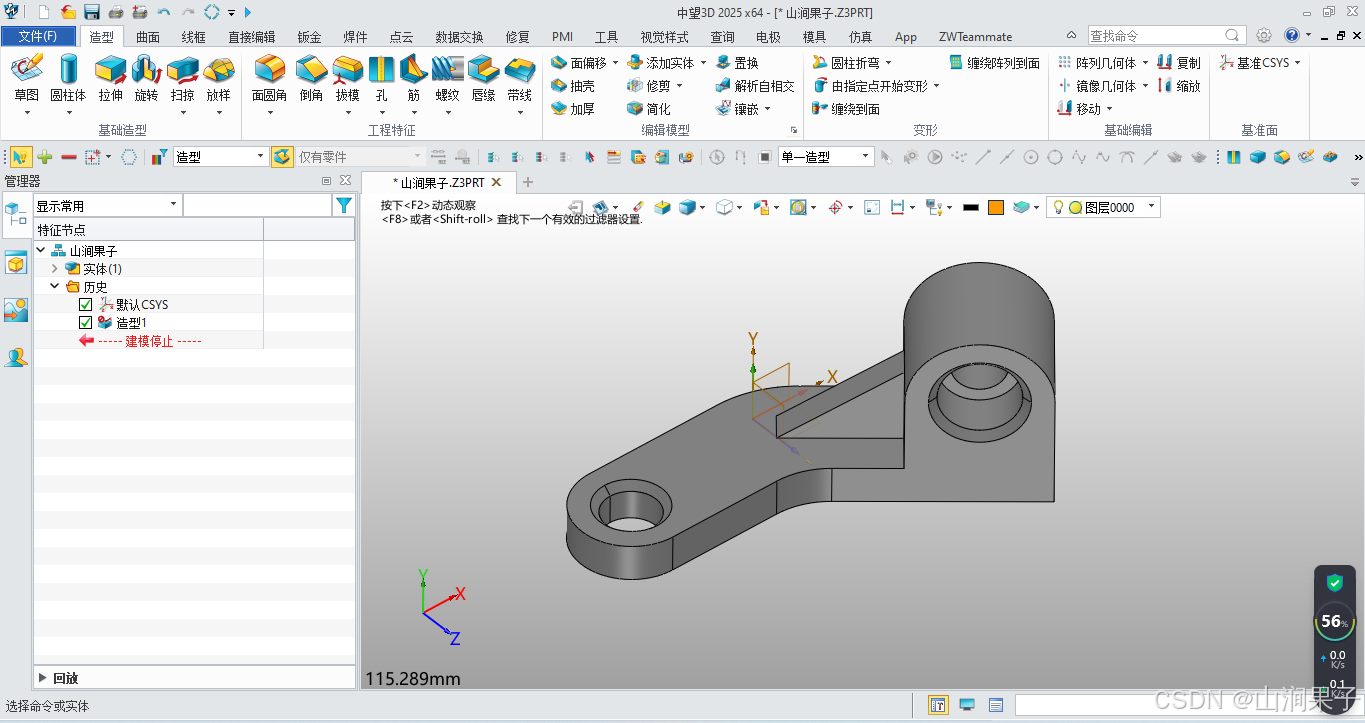The image size is (1365, 723).
Task: Click the filter funnel icon in manager
Action: pyautogui.click(x=344, y=205)
